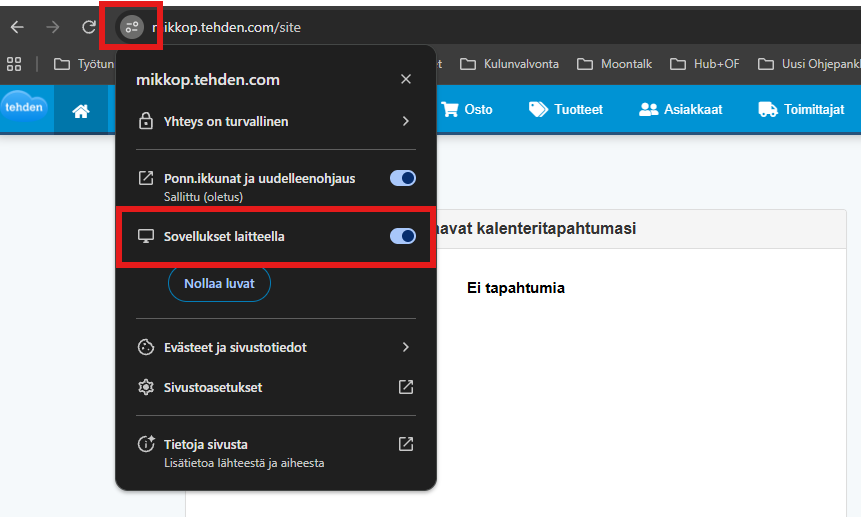This screenshot has height=517, width=861.
Task: Open the Toimittajat tab
Action: (x=801, y=110)
